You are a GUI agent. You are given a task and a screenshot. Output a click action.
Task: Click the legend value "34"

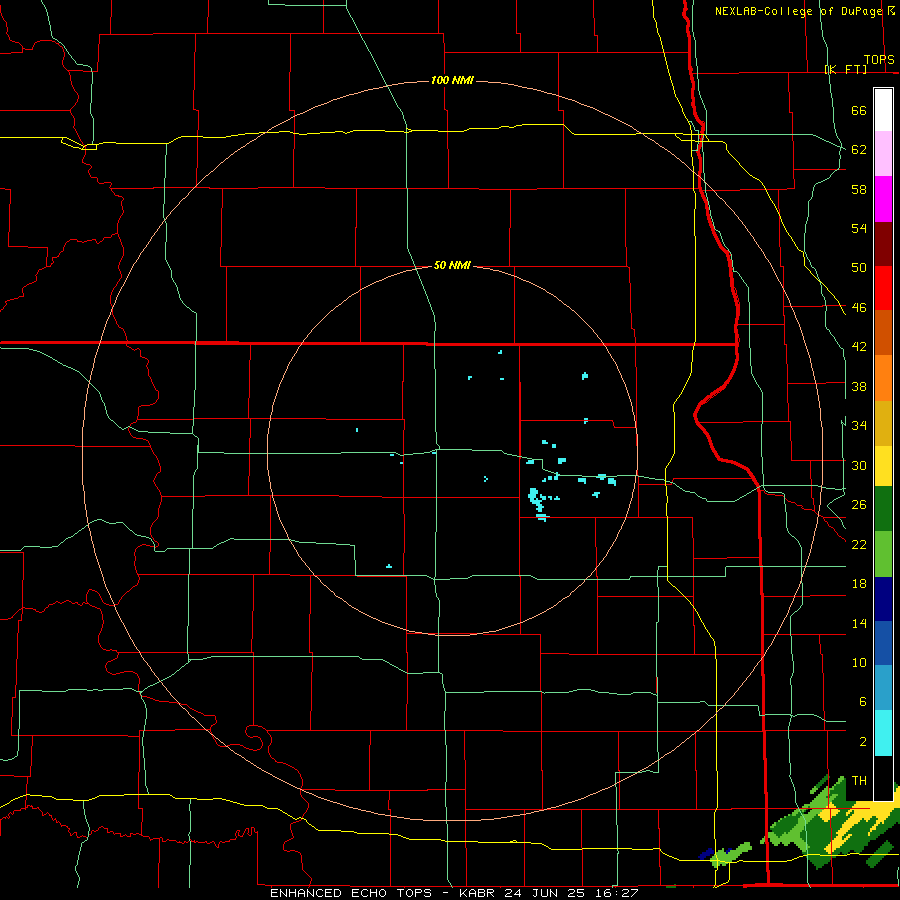859,426
